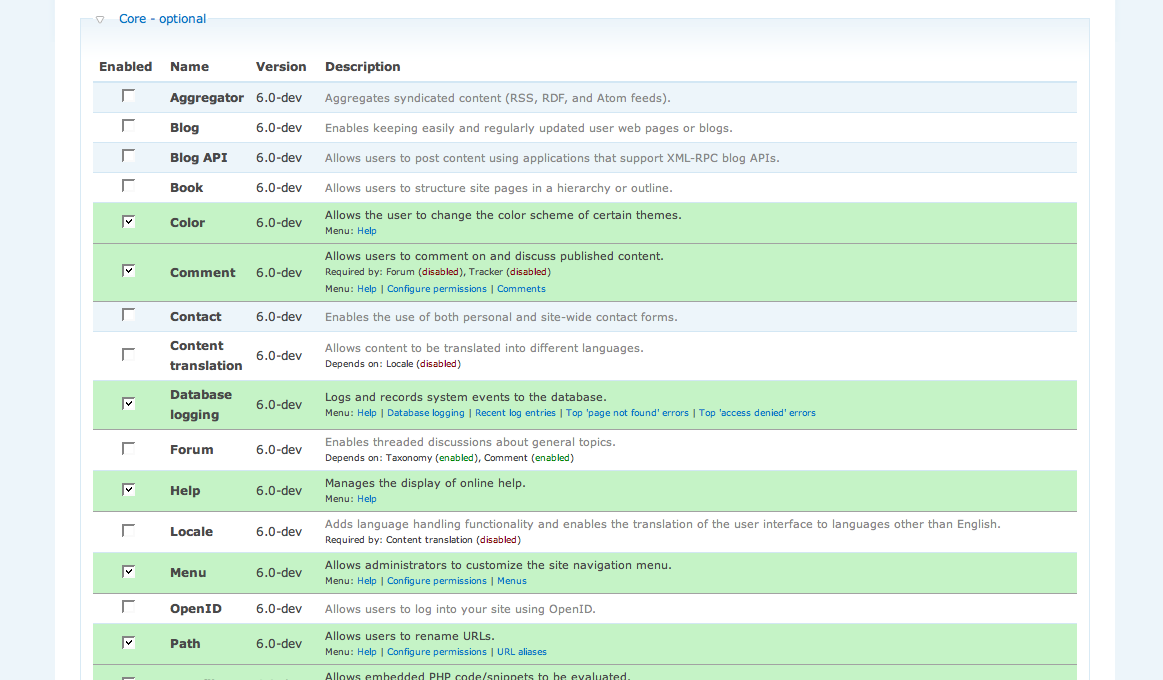Click 'Depends on: Taxonomy' dependency text

tap(449, 458)
